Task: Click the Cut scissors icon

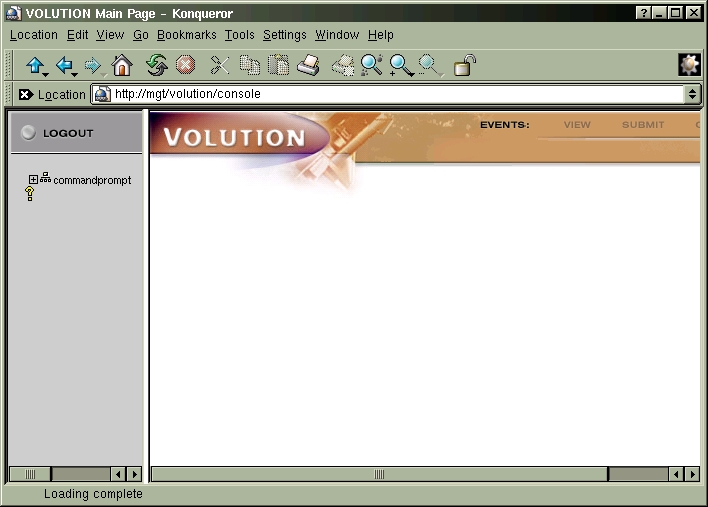Action: point(219,66)
